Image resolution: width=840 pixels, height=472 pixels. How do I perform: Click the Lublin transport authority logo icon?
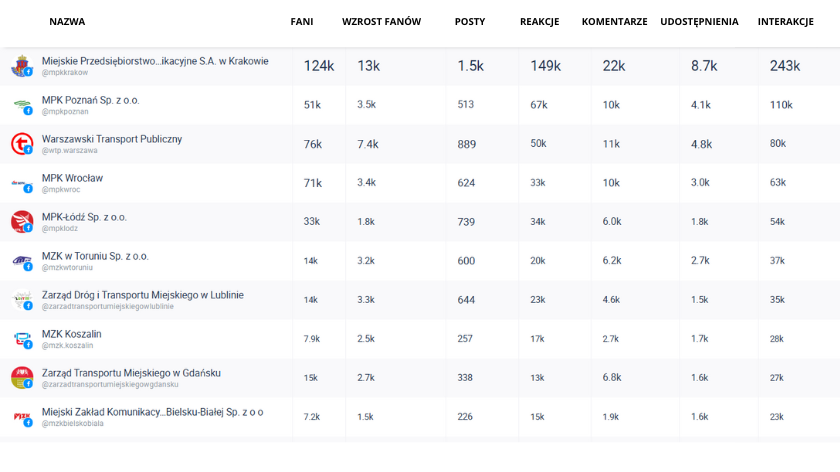pyautogui.click(x=21, y=300)
